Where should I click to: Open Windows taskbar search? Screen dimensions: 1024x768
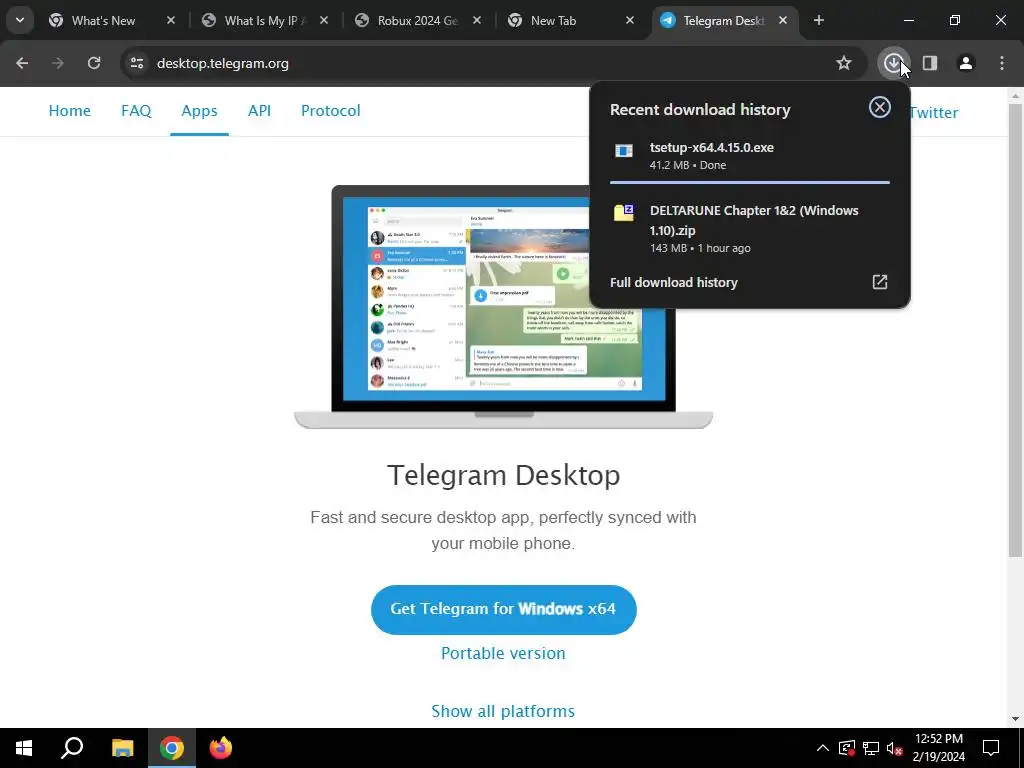click(x=72, y=748)
